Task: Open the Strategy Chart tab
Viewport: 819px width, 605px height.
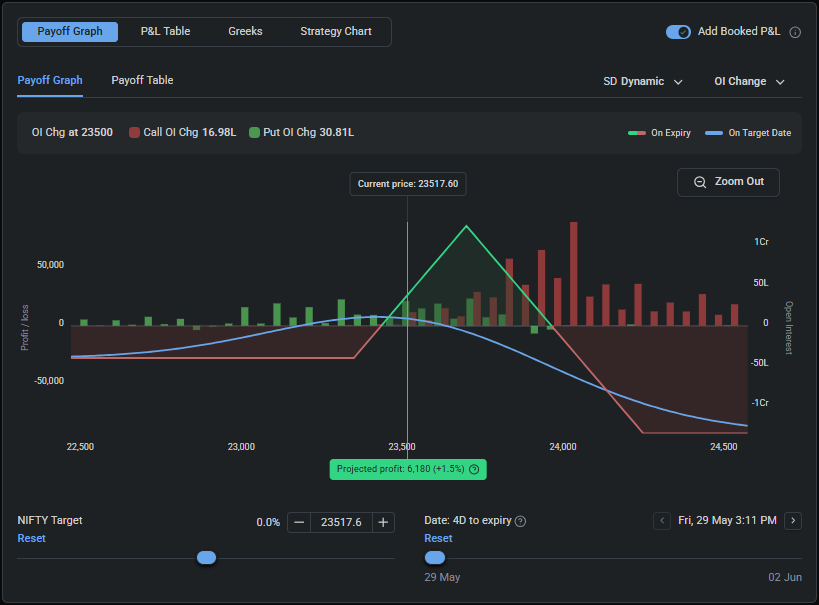Action: tap(336, 31)
